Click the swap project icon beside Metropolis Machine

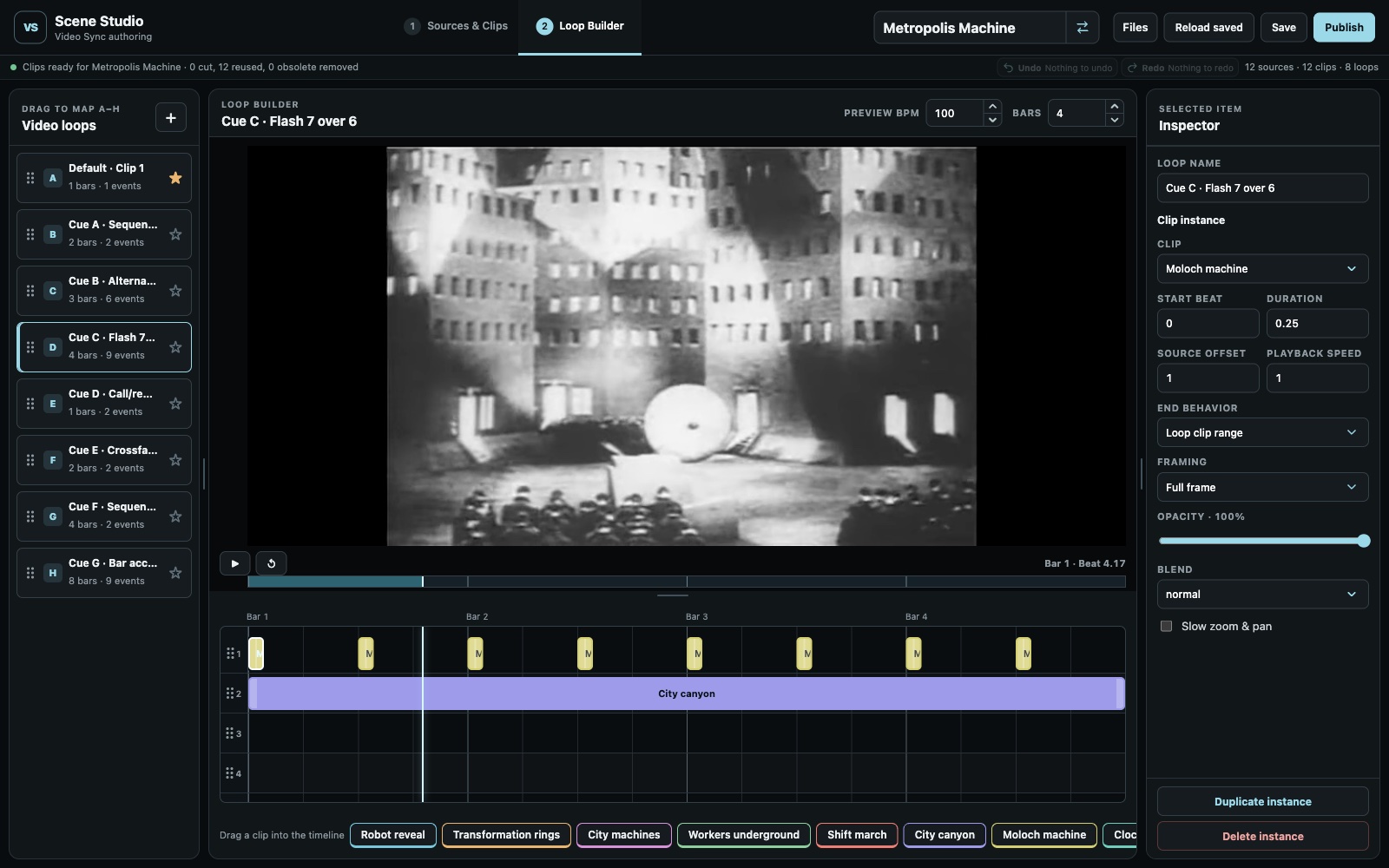pyautogui.click(x=1082, y=28)
